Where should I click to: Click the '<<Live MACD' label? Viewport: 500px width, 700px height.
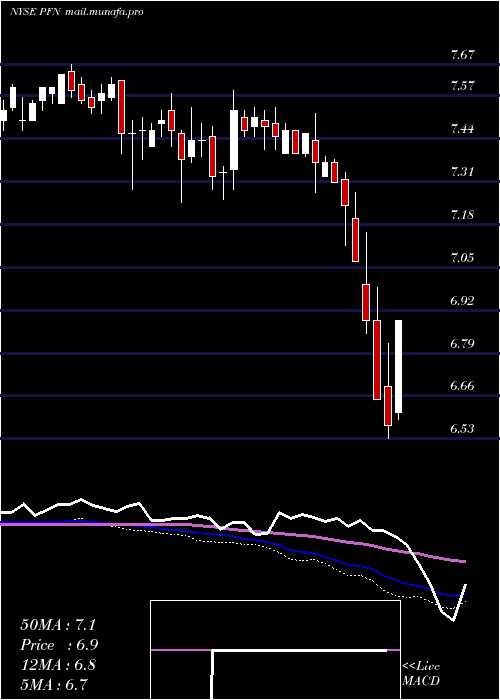(421, 674)
